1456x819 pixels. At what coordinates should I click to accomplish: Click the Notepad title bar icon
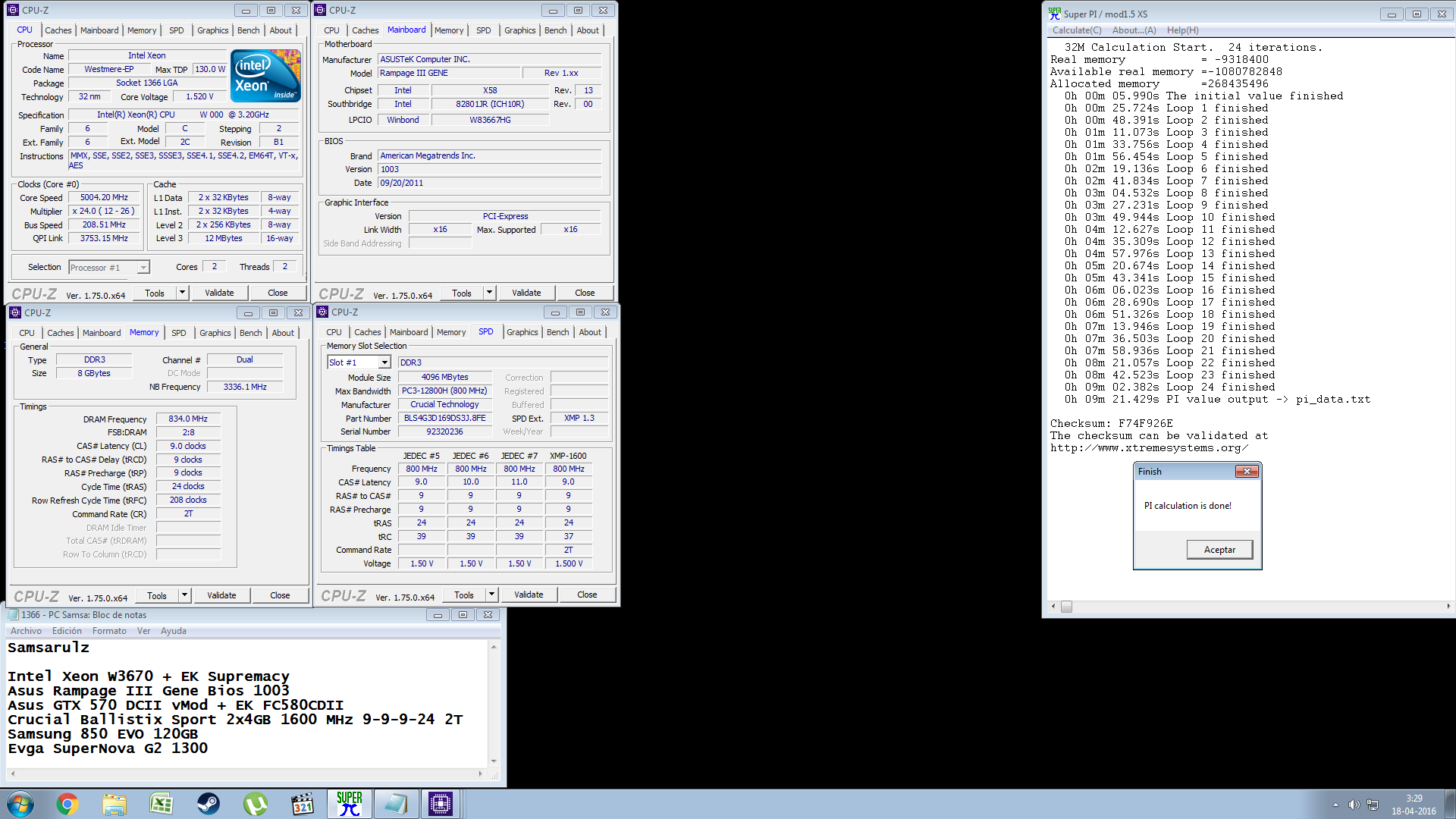coord(13,615)
